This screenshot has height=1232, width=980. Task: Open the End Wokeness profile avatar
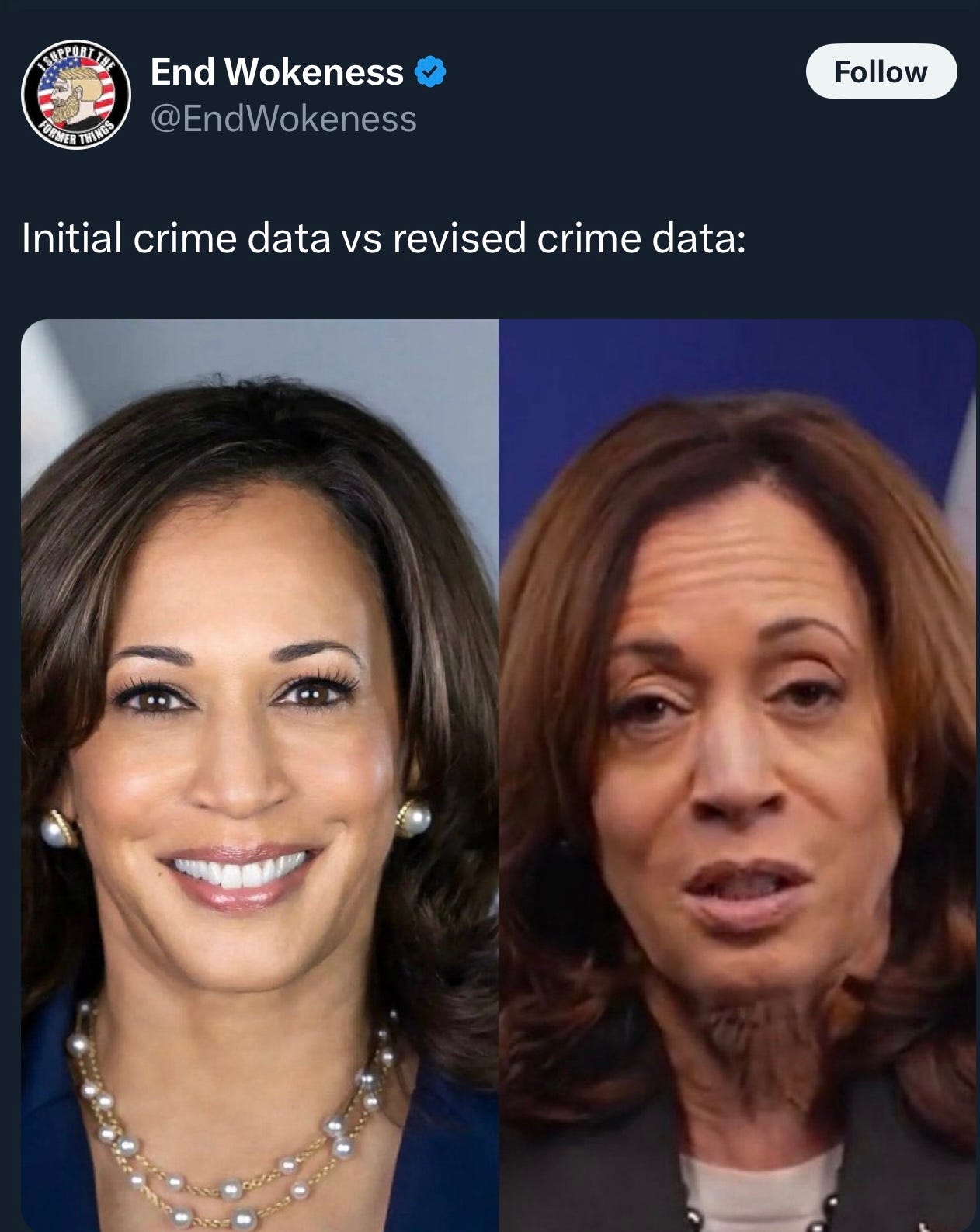[75, 95]
